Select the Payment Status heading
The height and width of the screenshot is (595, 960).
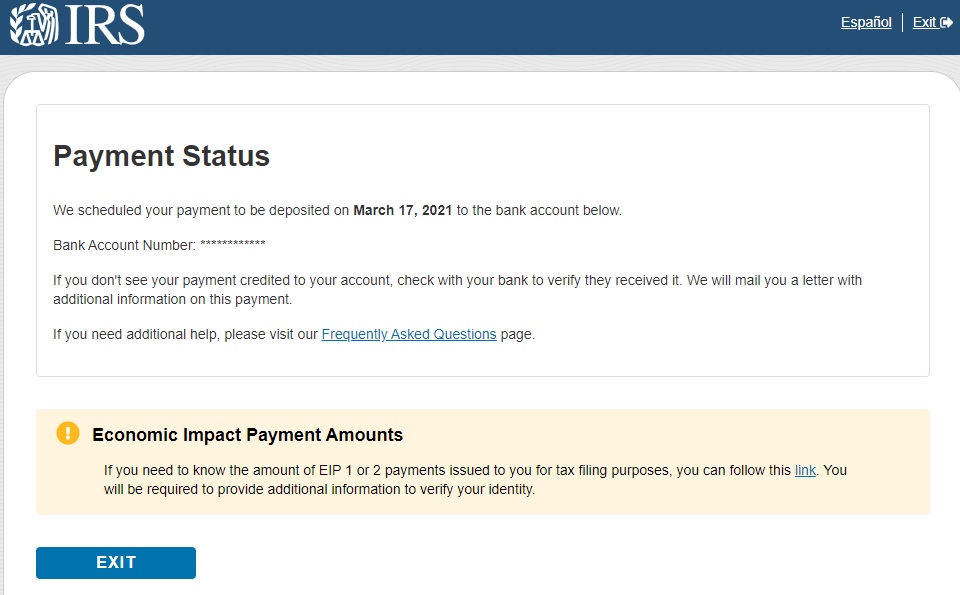(161, 155)
